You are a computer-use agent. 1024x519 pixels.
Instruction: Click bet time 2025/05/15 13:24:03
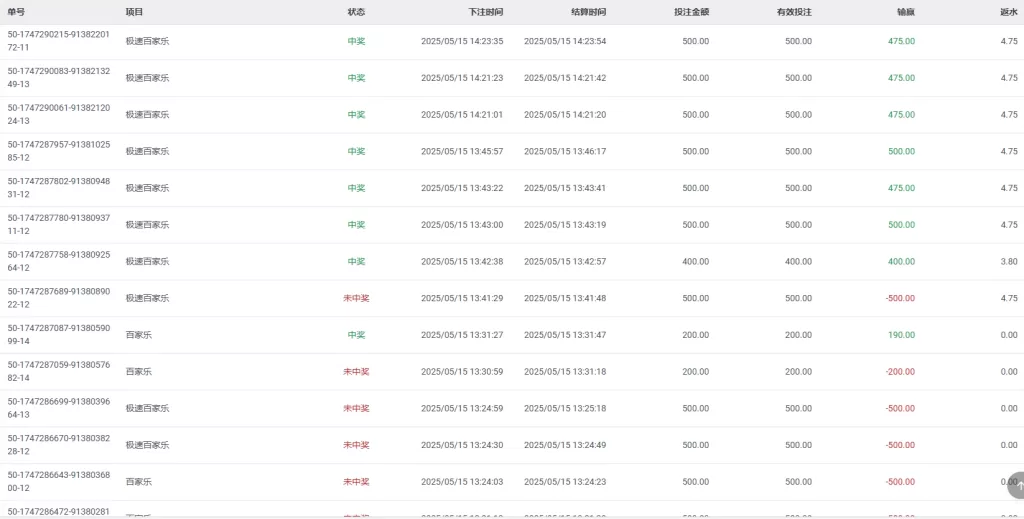(x=462, y=482)
